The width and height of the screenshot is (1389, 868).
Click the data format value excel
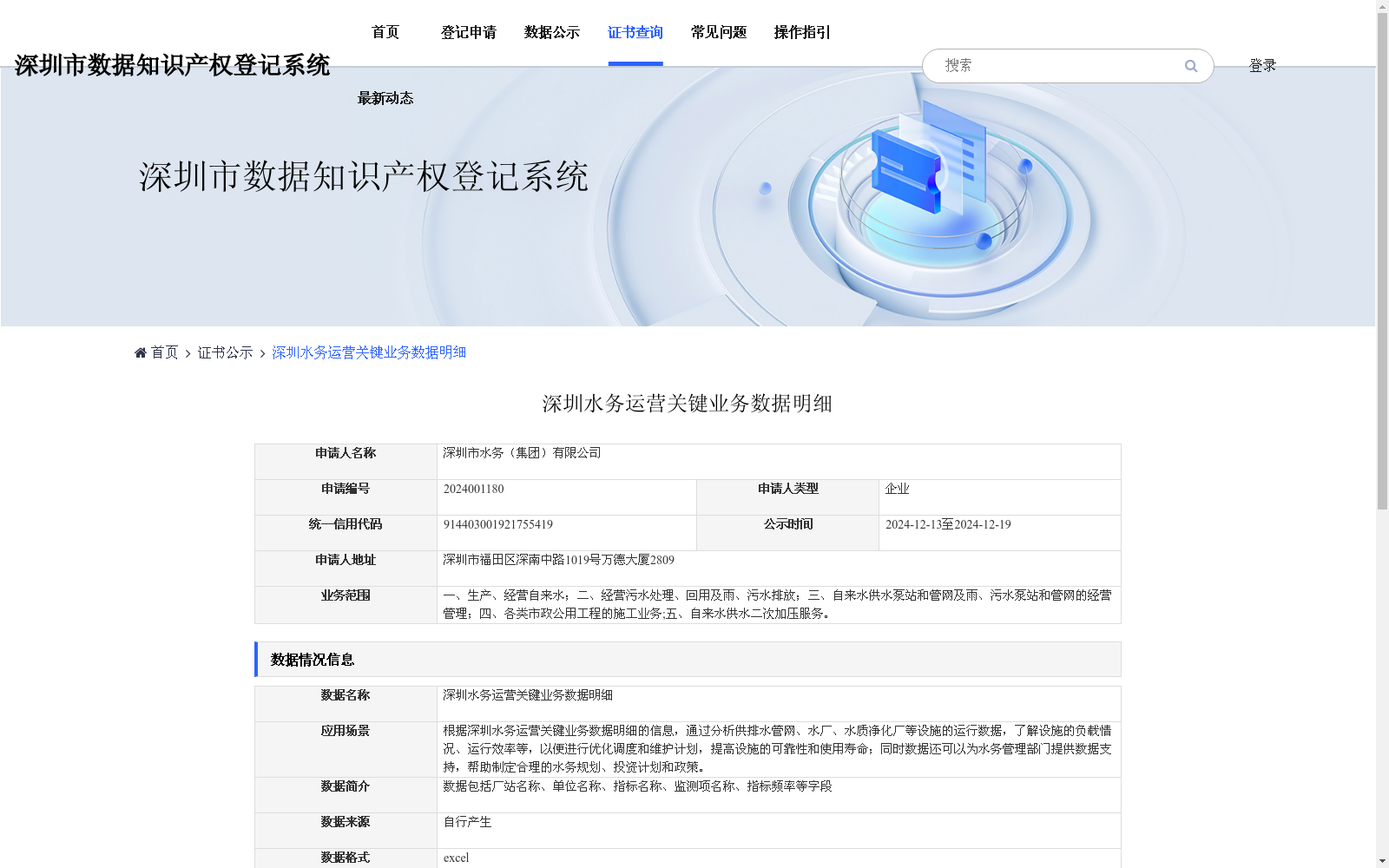(456, 858)
